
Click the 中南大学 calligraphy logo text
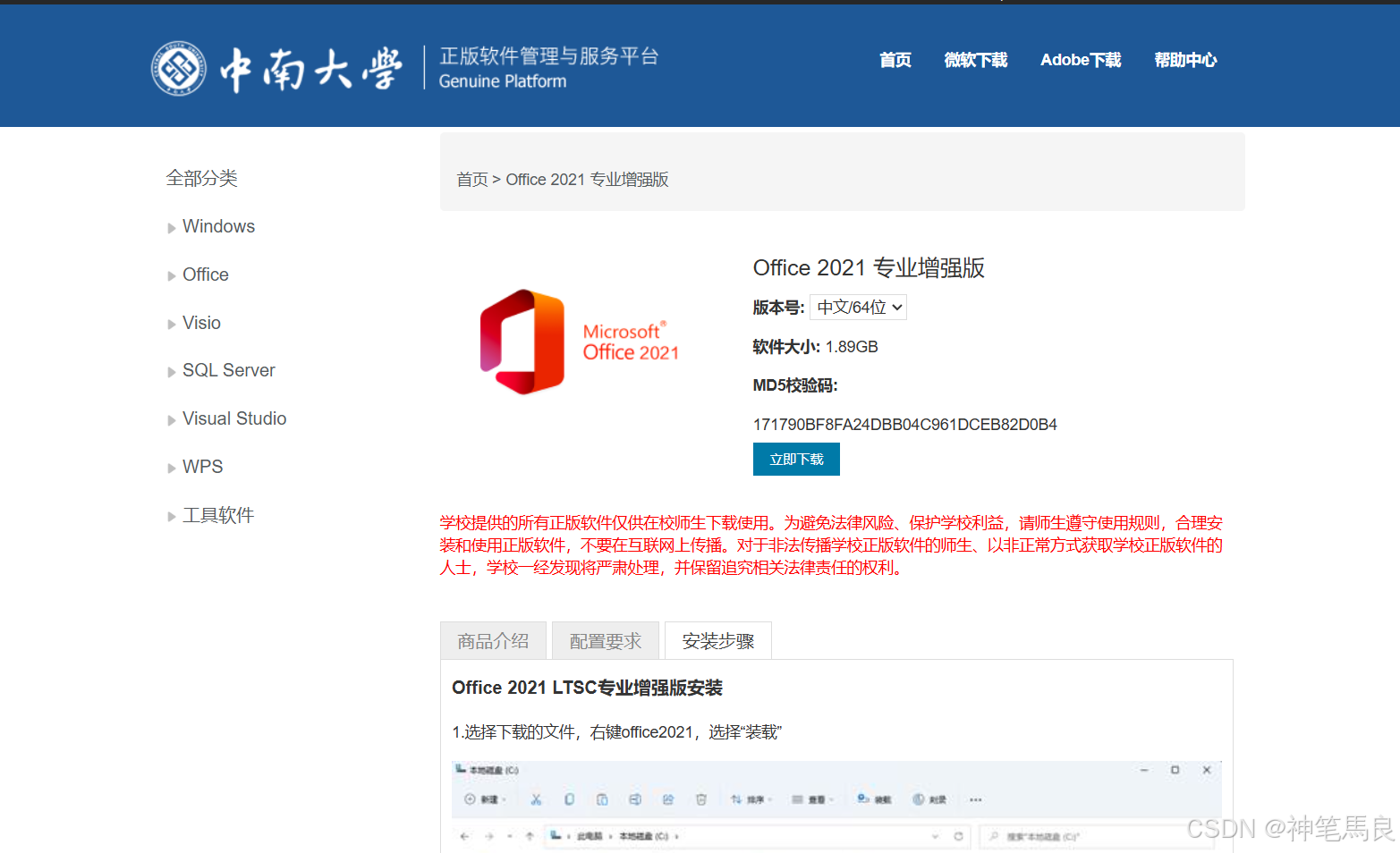tap(311, 69)
